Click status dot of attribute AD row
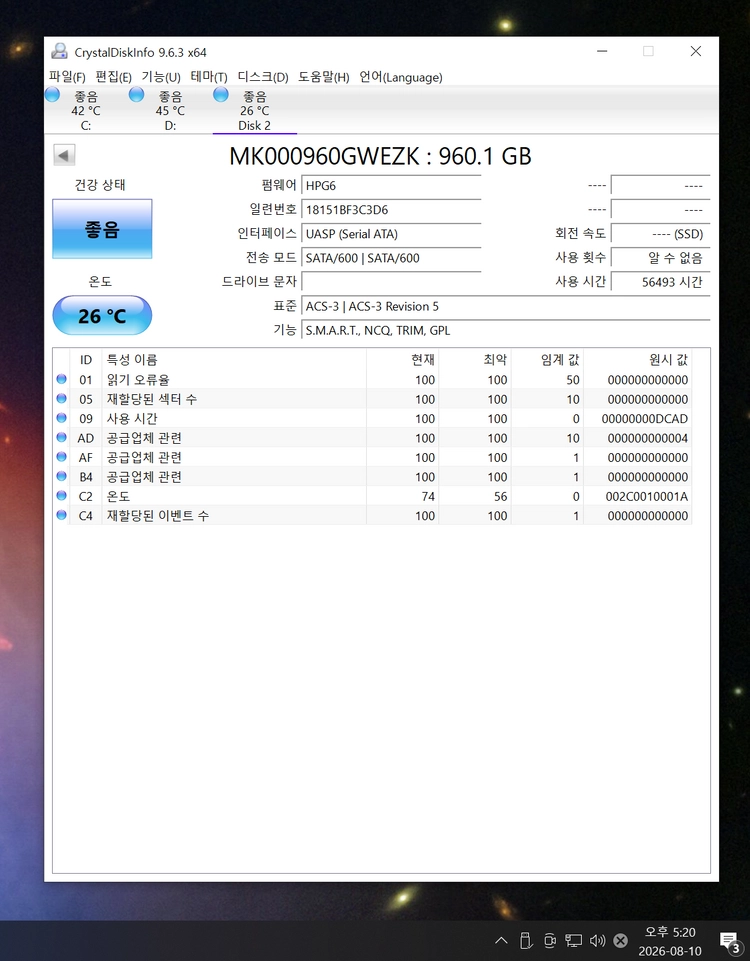 tap(61, 438)
